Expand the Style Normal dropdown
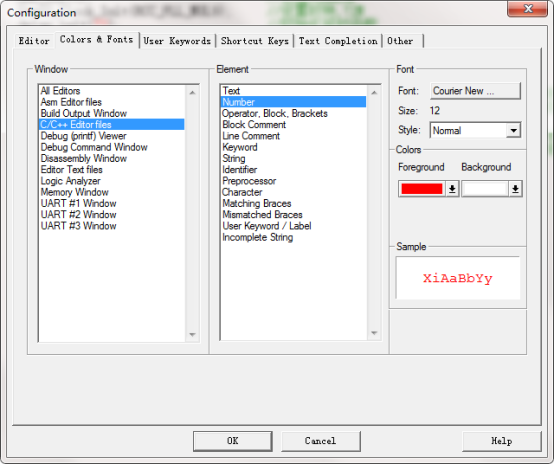554x464 pixels. 513,130
